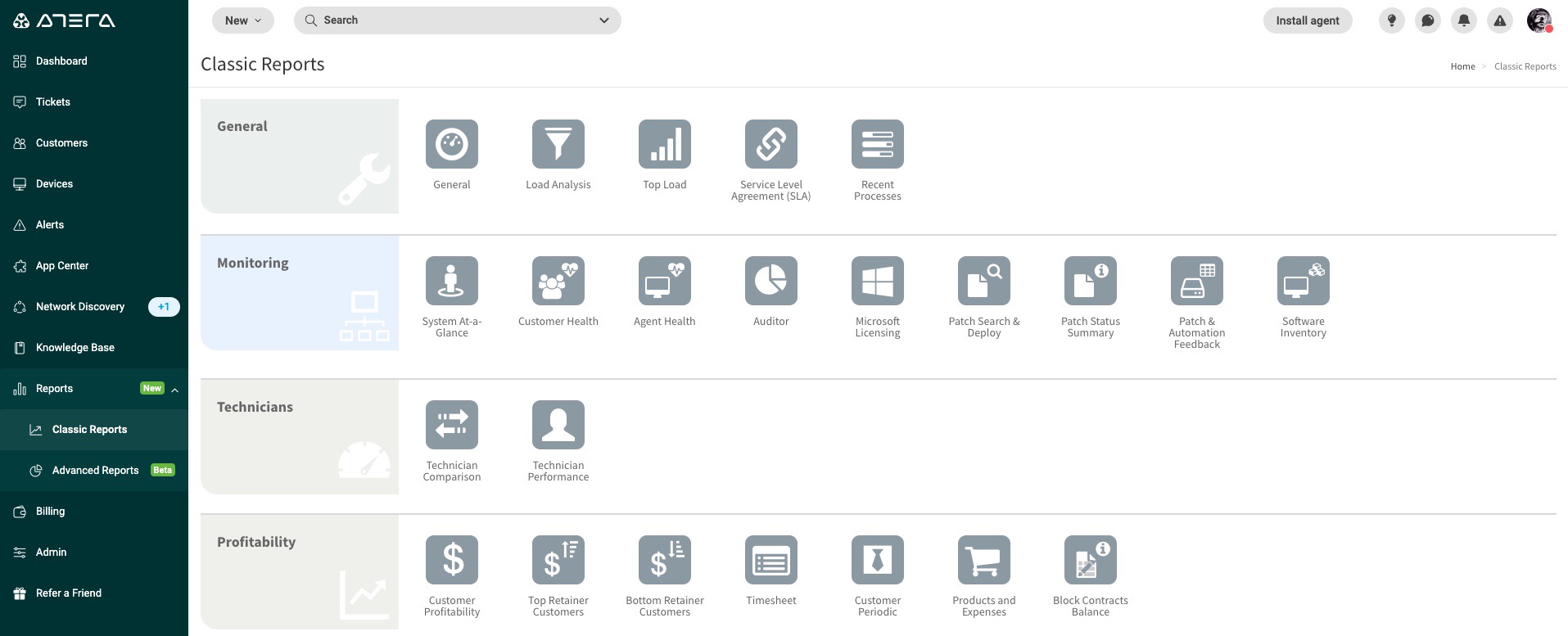Image resolution: width=1568 pixels, height=636 pixels.
Task: Open the Auditor report icon
Action: tap(770, 281)
